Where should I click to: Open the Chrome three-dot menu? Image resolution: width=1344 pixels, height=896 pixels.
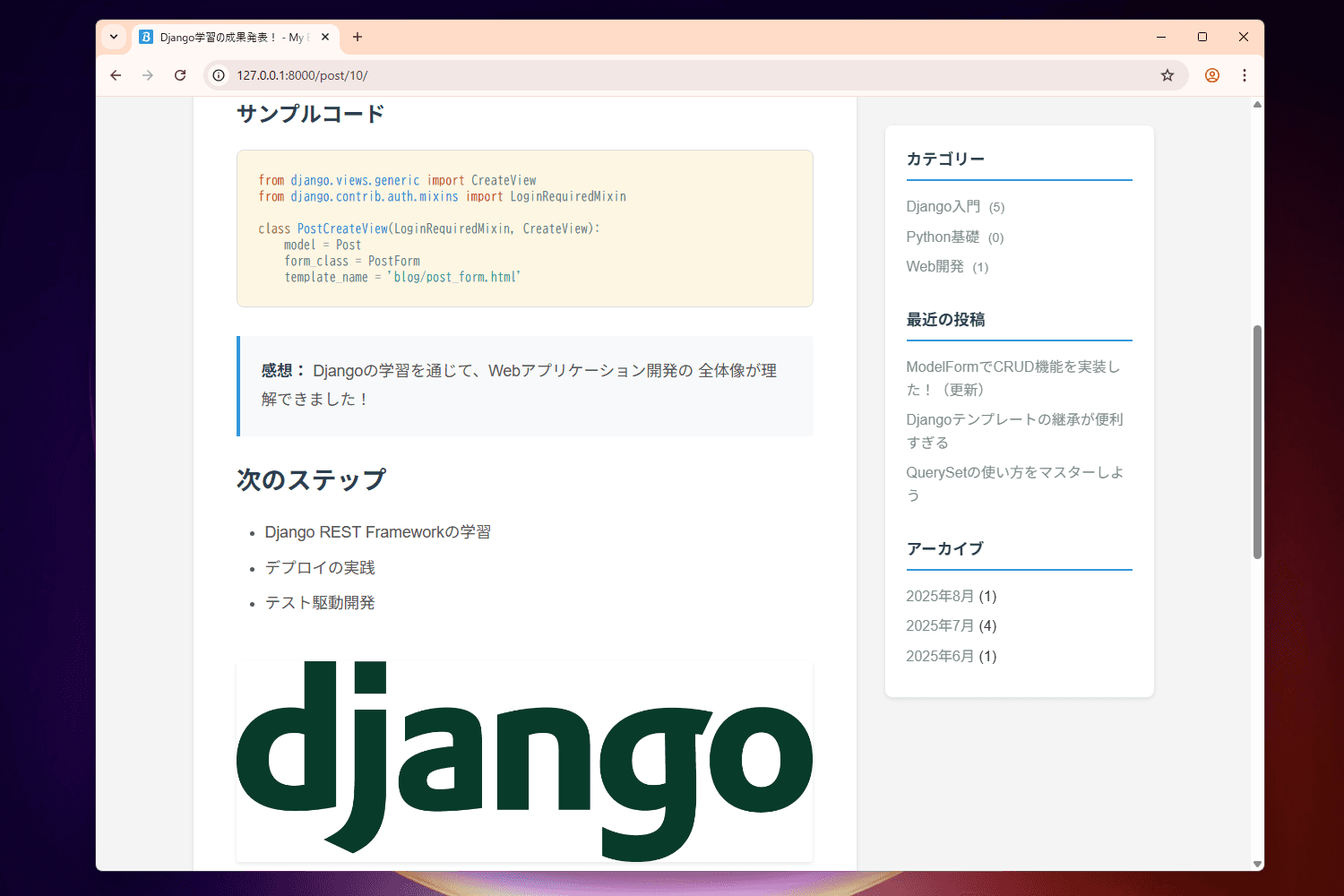click(x=1245, y=75)
